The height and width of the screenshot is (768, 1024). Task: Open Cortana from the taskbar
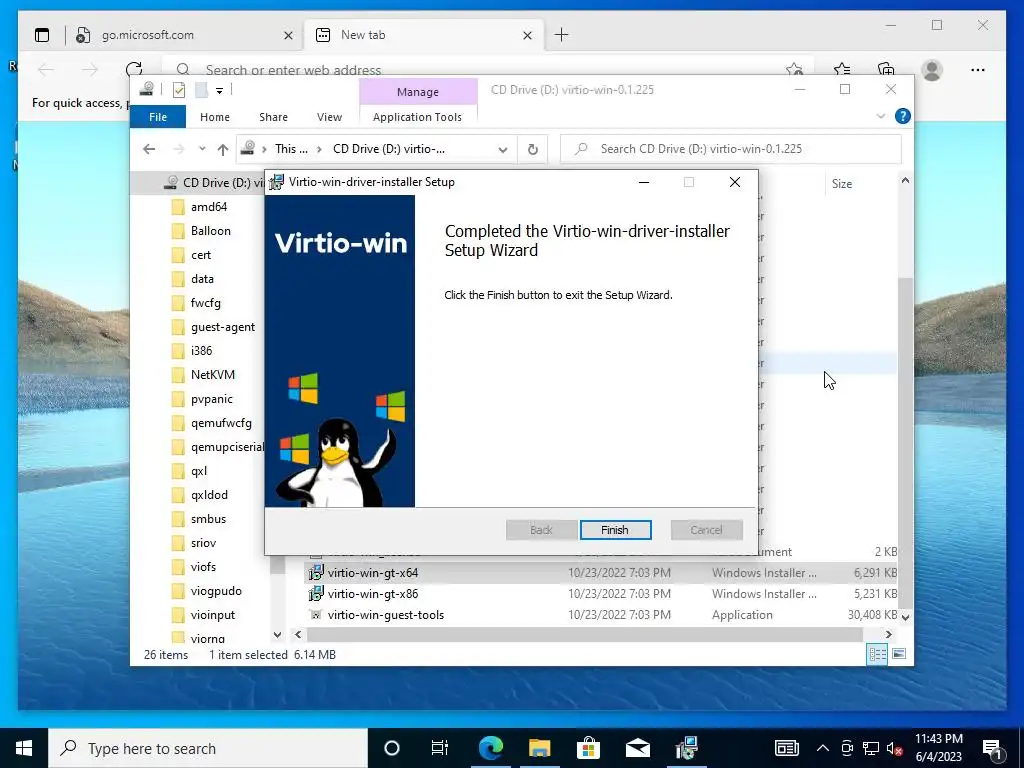point(392,748)
